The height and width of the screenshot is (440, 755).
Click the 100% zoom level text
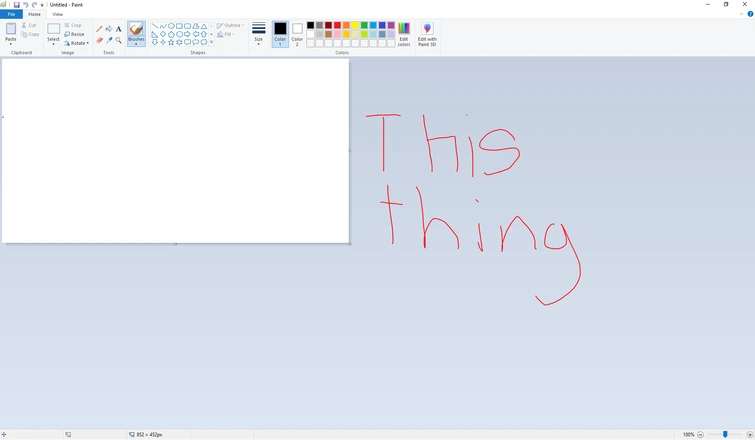coord(689,434)
